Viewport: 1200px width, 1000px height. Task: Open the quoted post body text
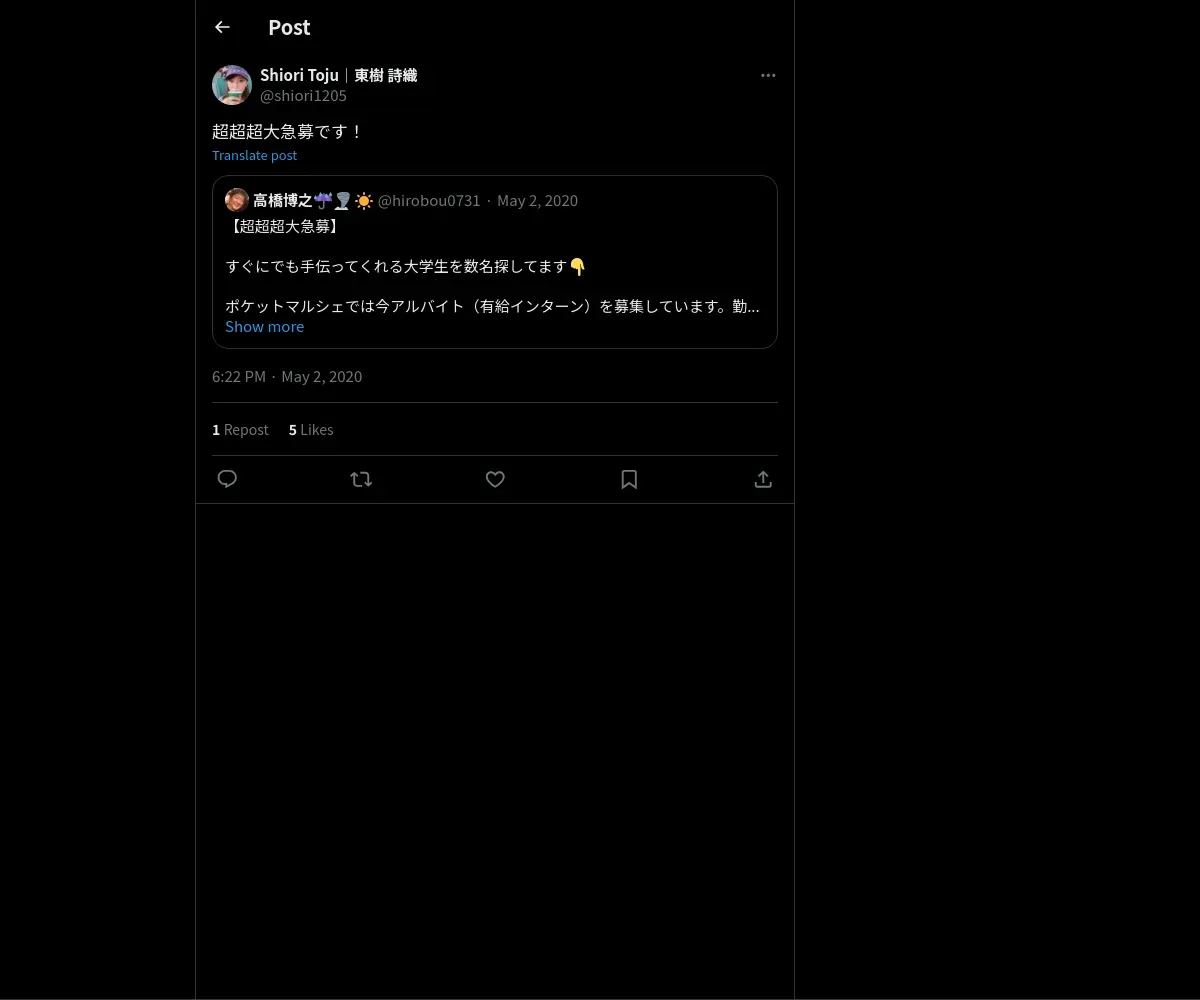click(492, 266)
